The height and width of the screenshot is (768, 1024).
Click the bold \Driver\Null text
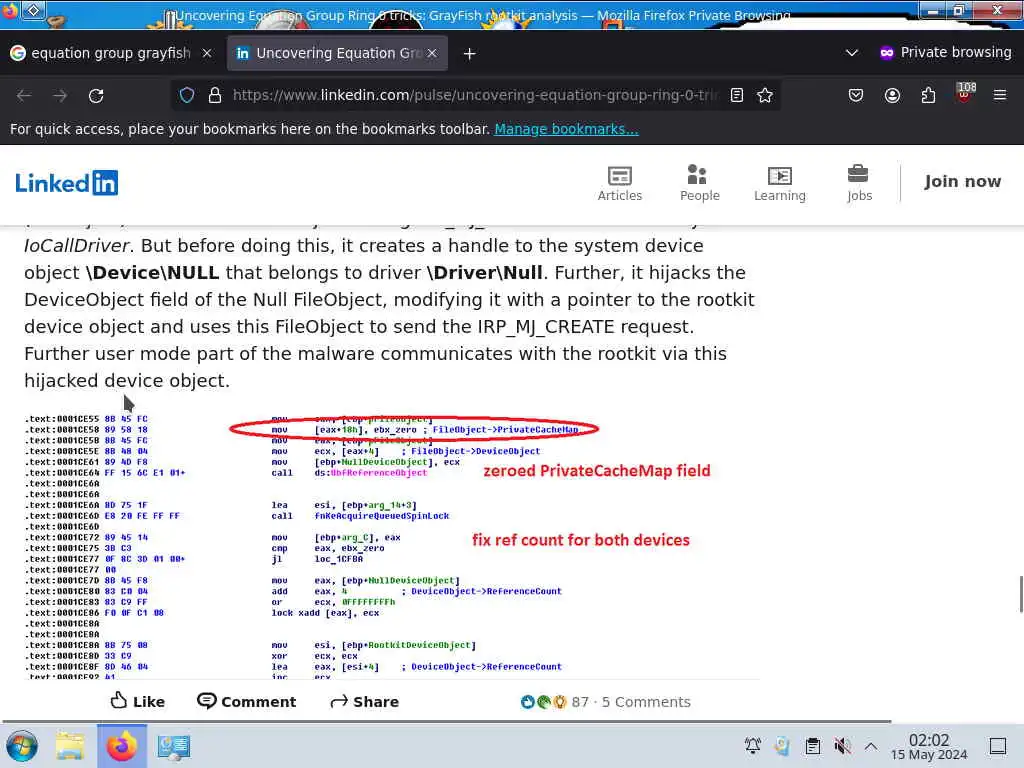coord(485,272)
